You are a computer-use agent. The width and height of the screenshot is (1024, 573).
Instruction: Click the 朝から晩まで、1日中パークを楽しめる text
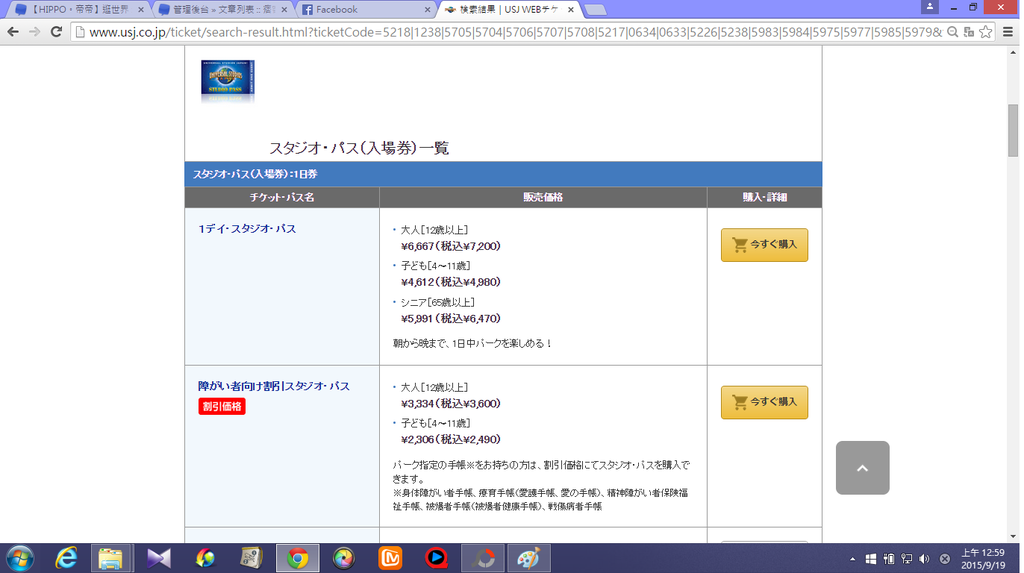472,344
